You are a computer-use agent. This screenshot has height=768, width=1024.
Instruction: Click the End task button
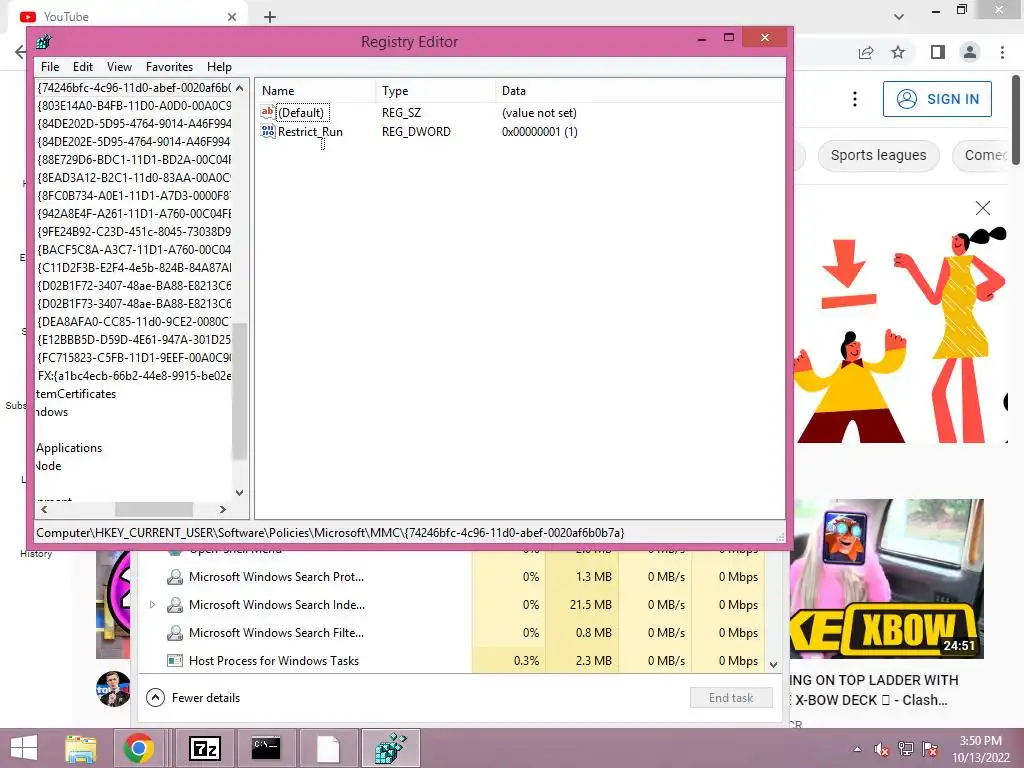tap(731, 698)
